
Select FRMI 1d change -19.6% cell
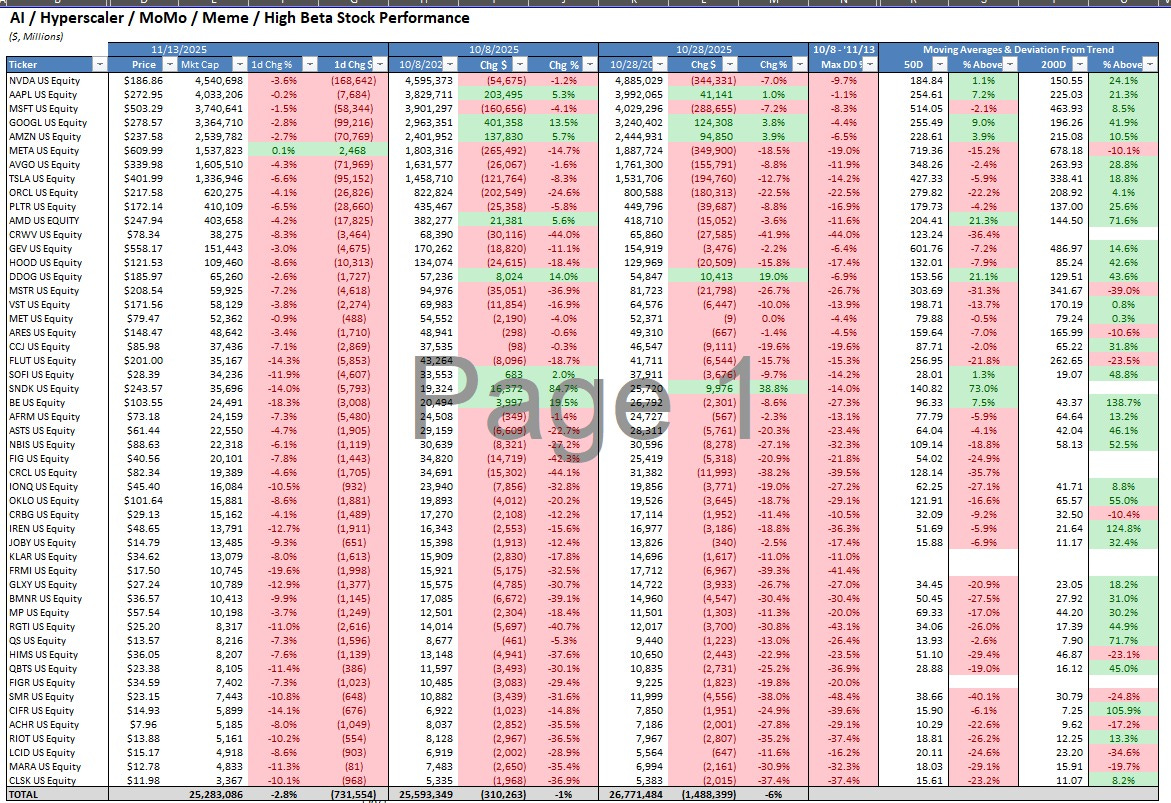click(283, 571)
